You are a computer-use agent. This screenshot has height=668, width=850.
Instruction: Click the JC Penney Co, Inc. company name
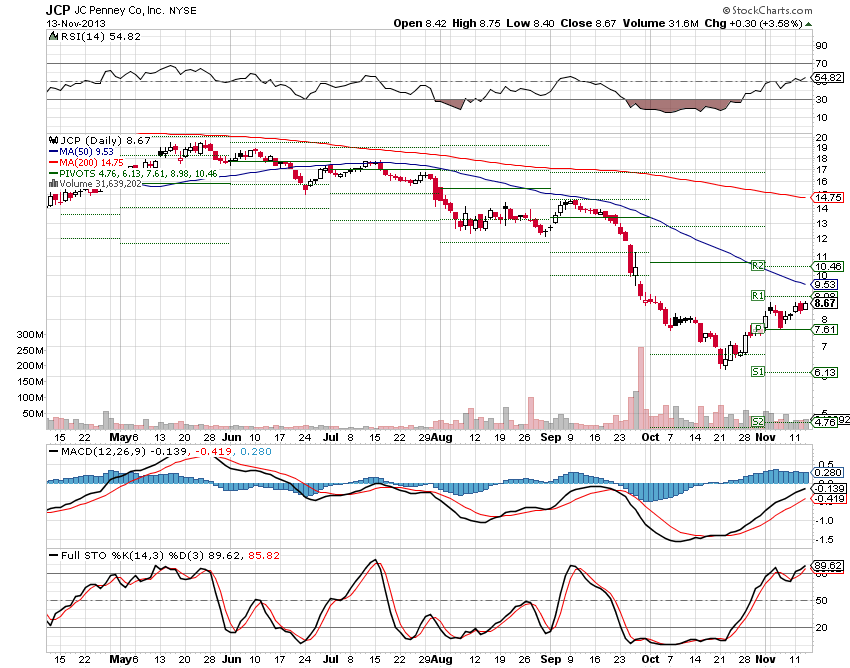[x=119, y=10]
